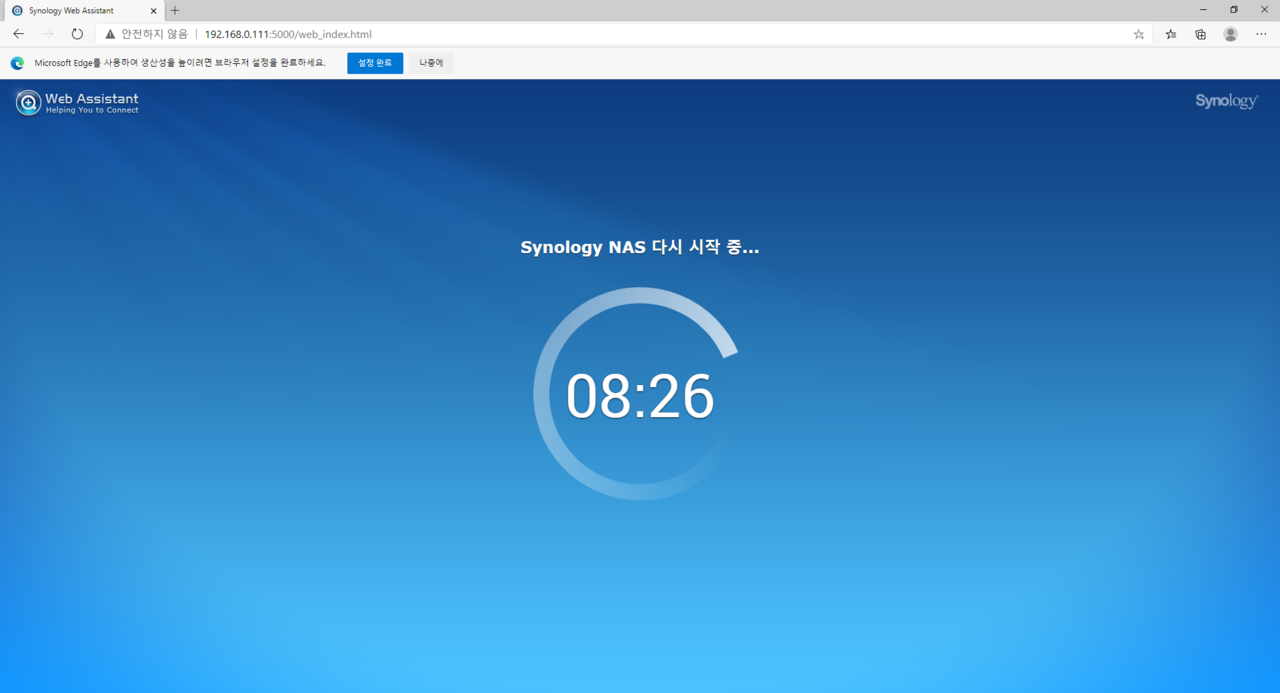The image size is (1280, 693).
Task: Reload the page with the refresh icon
Action: [77, 34]
